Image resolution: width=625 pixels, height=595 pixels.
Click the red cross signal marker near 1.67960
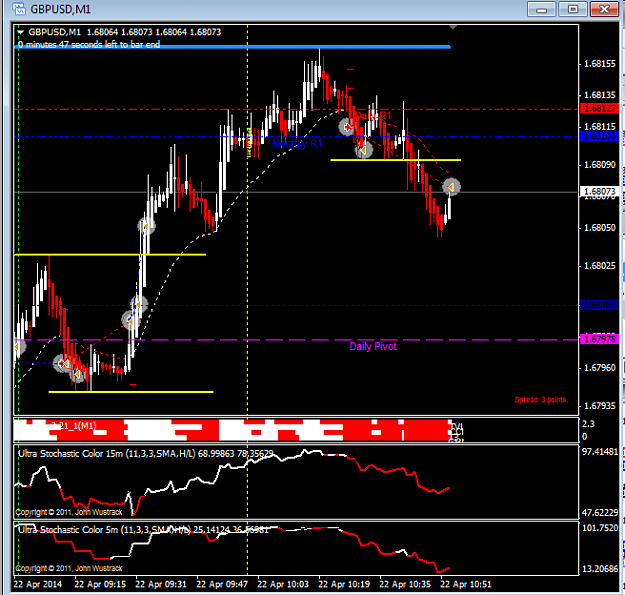click(x=63, y=363)
